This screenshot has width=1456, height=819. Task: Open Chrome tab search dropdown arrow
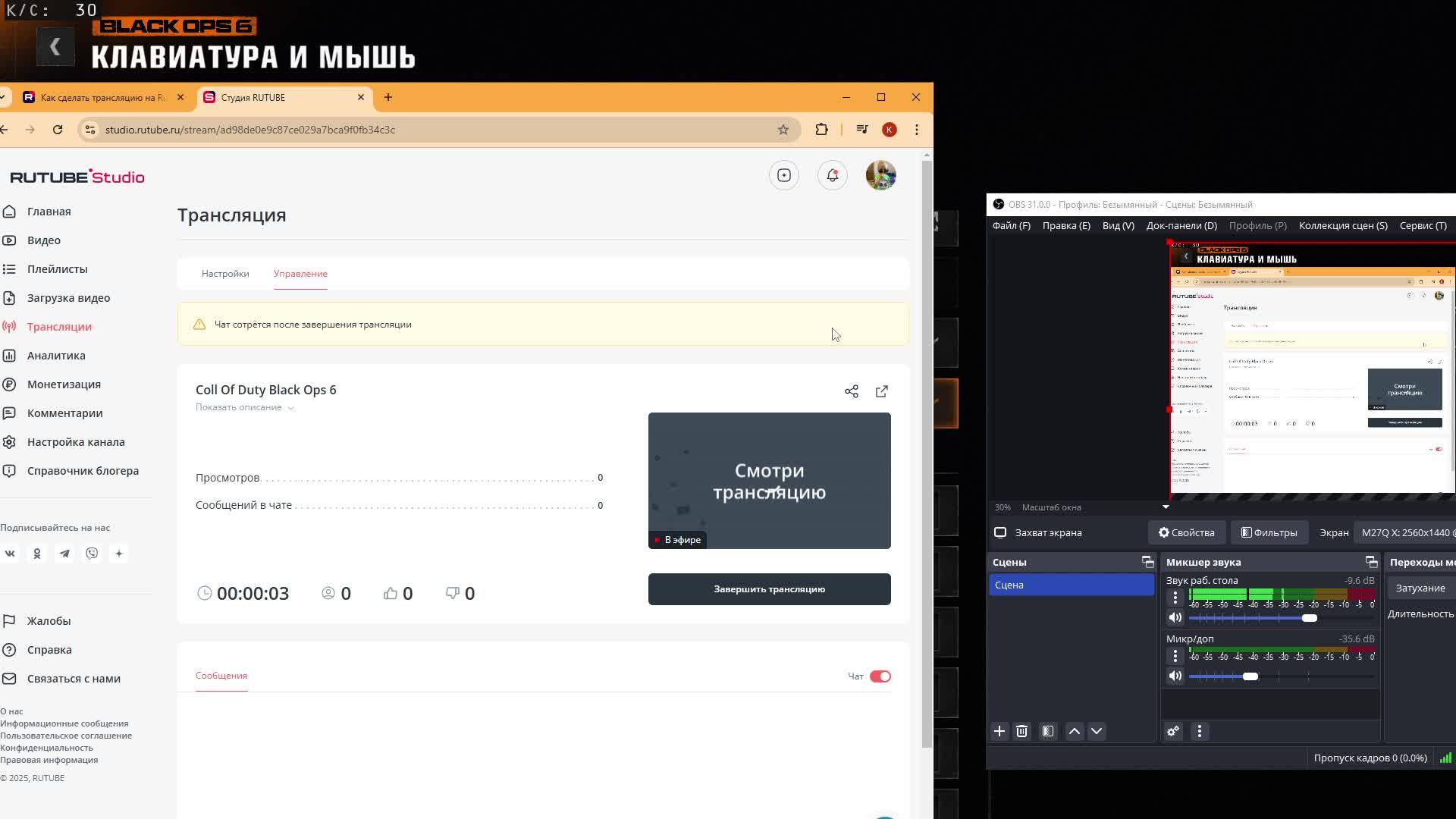coord(3,97)
